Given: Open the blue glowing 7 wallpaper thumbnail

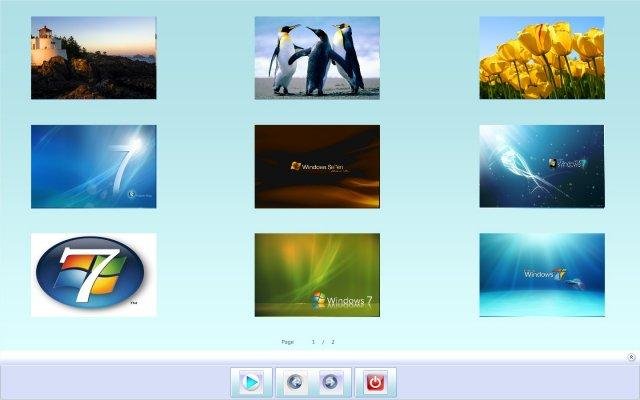Looking at the screenshot, I should click(x=93, y=167).
